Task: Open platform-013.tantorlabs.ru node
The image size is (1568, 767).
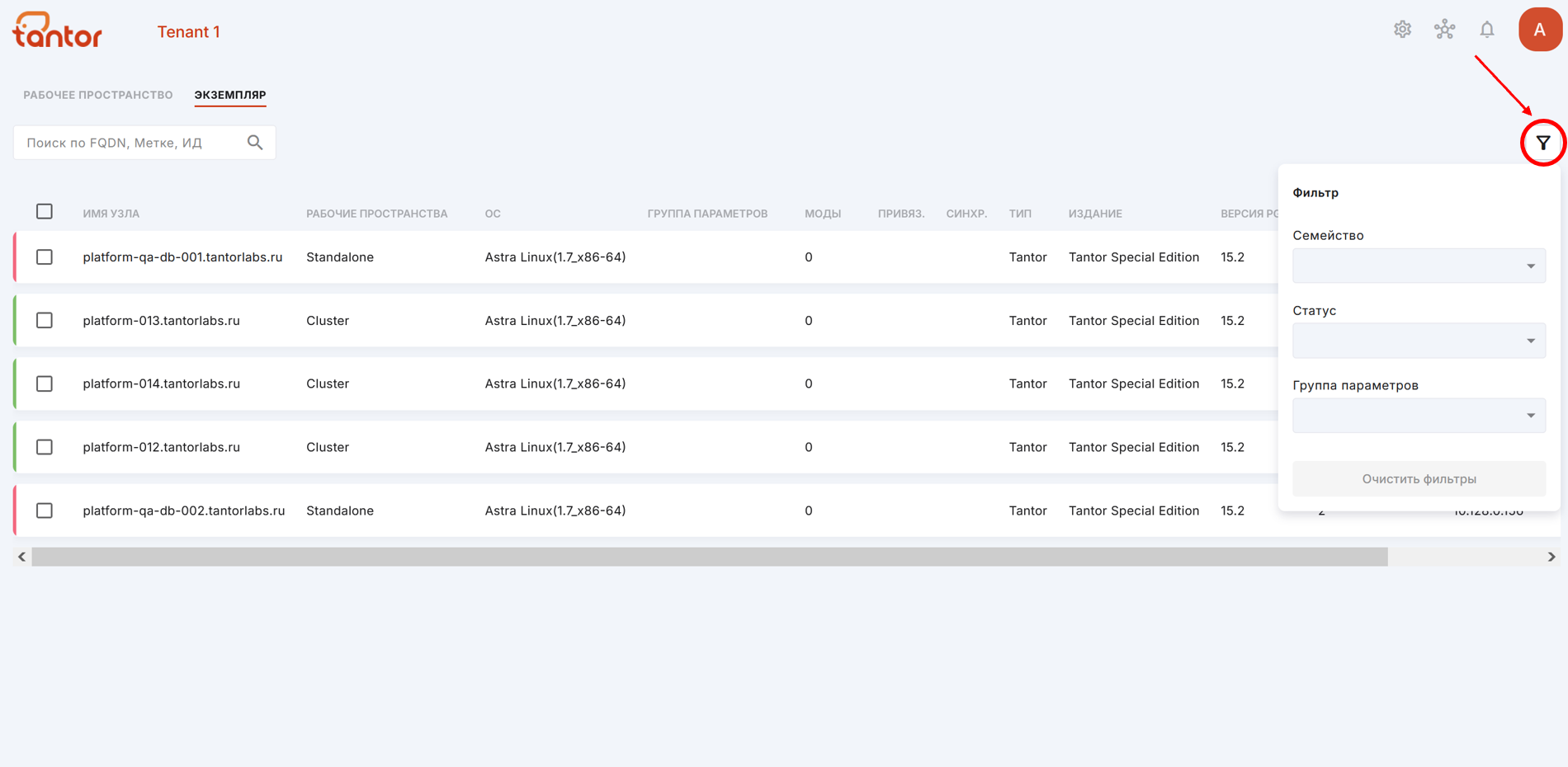Action: coord(161,321)
